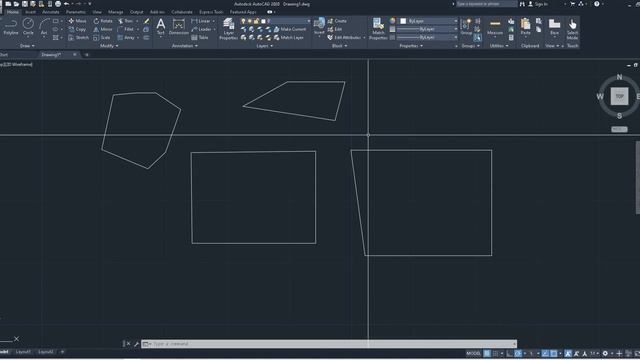Click the Fillet tool

coord(126,29)
